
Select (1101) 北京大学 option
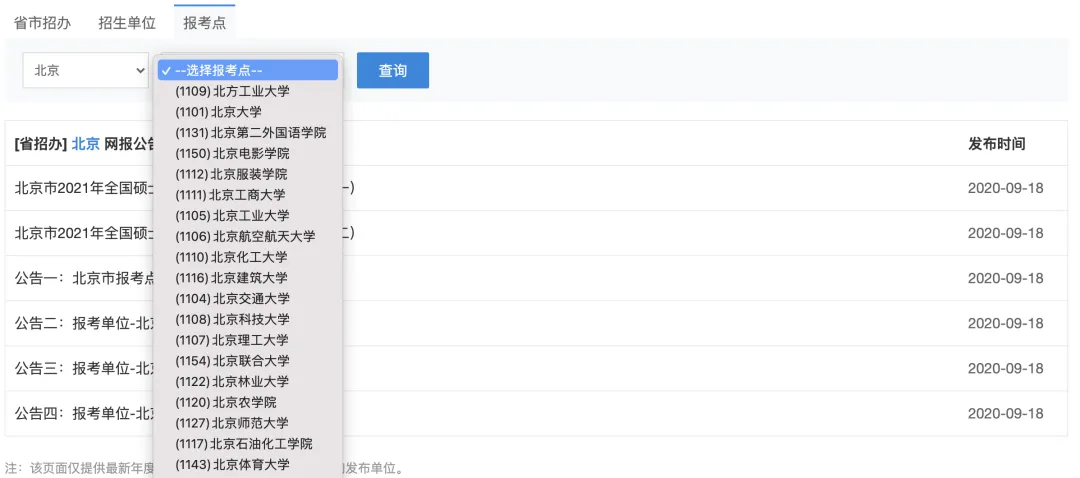pos(248,112)
